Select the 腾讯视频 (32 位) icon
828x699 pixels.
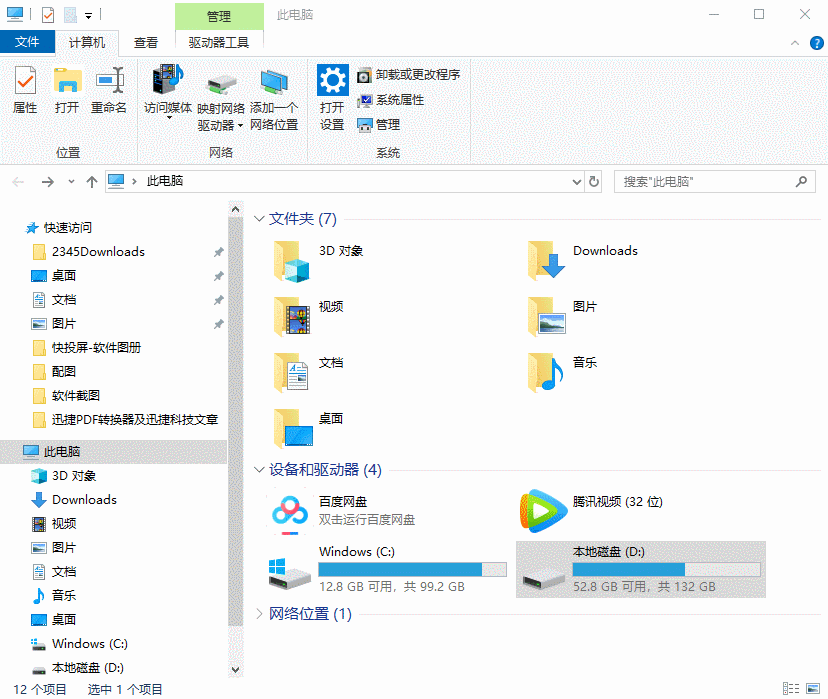click(543, 511)
